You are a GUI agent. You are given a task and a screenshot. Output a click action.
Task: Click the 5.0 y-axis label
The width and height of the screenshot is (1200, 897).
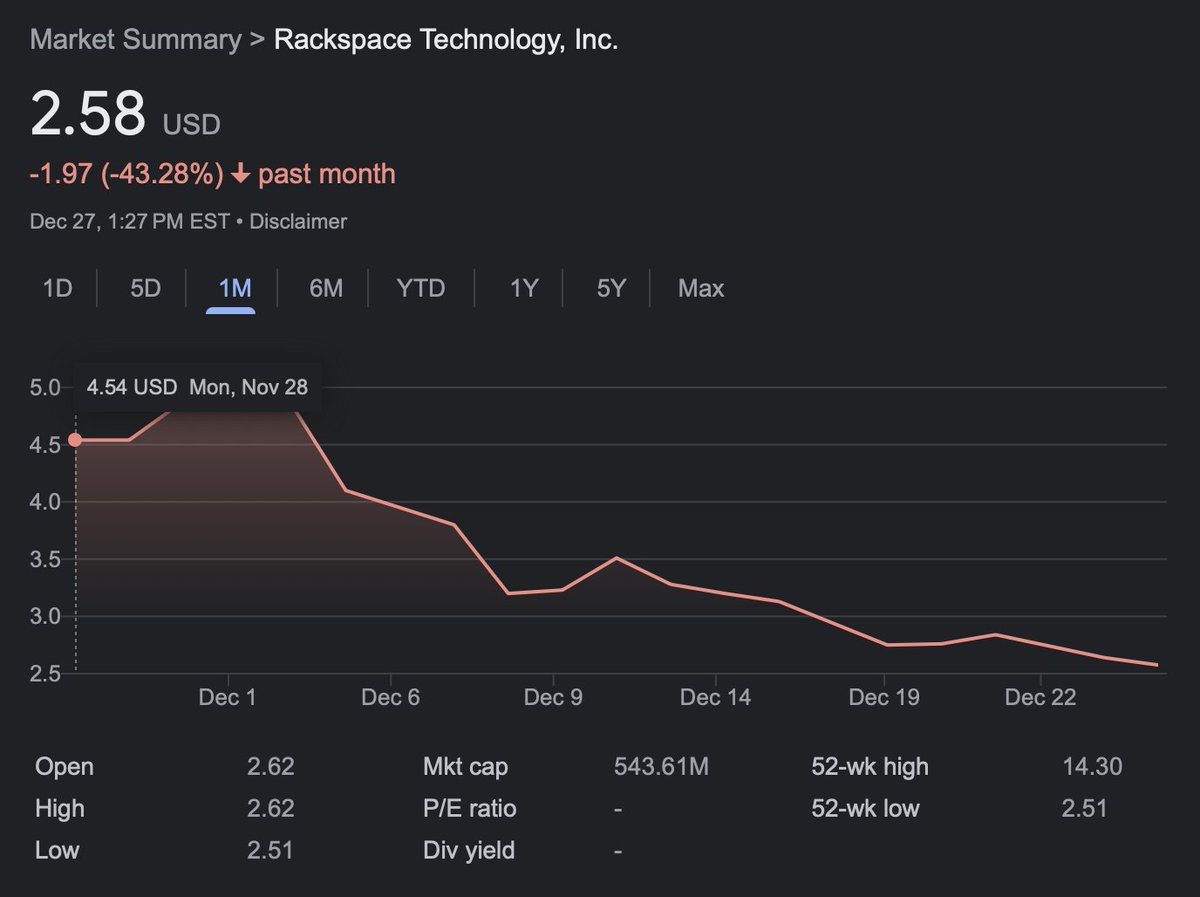pos(46,387)
